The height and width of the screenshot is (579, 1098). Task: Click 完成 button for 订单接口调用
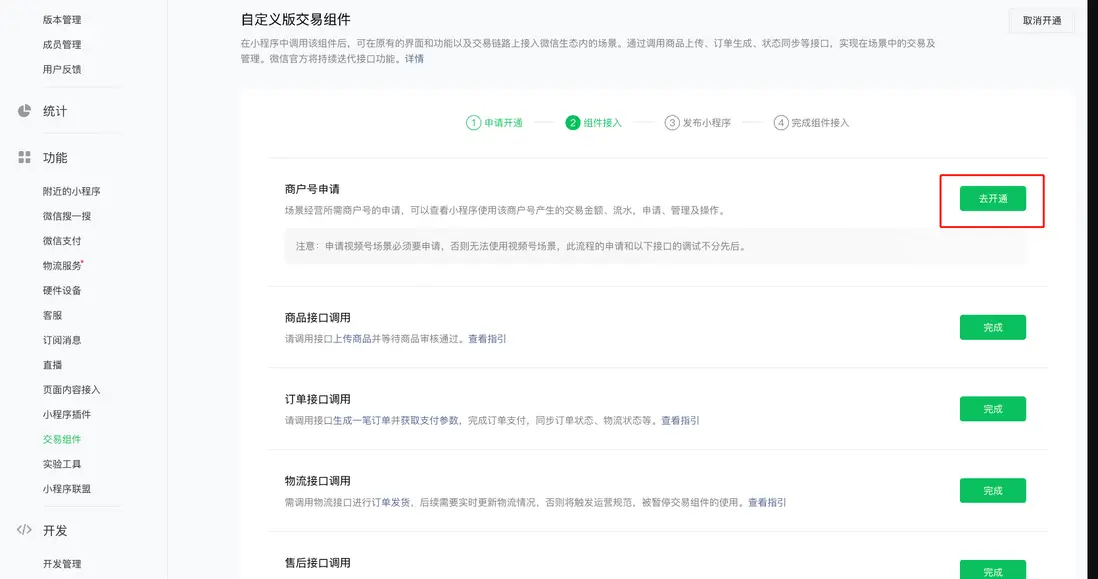pos(992,409)
